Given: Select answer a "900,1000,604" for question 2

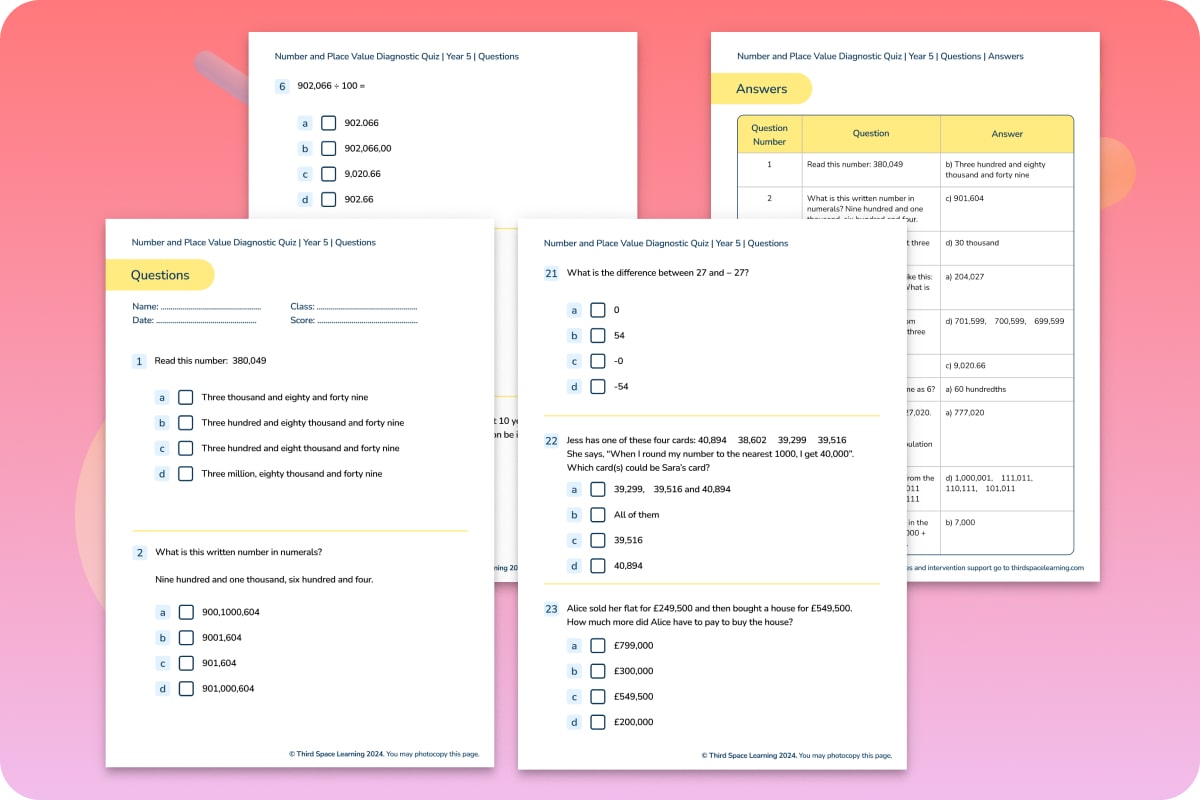Looking at the screenshot, I should click(186, 612).
